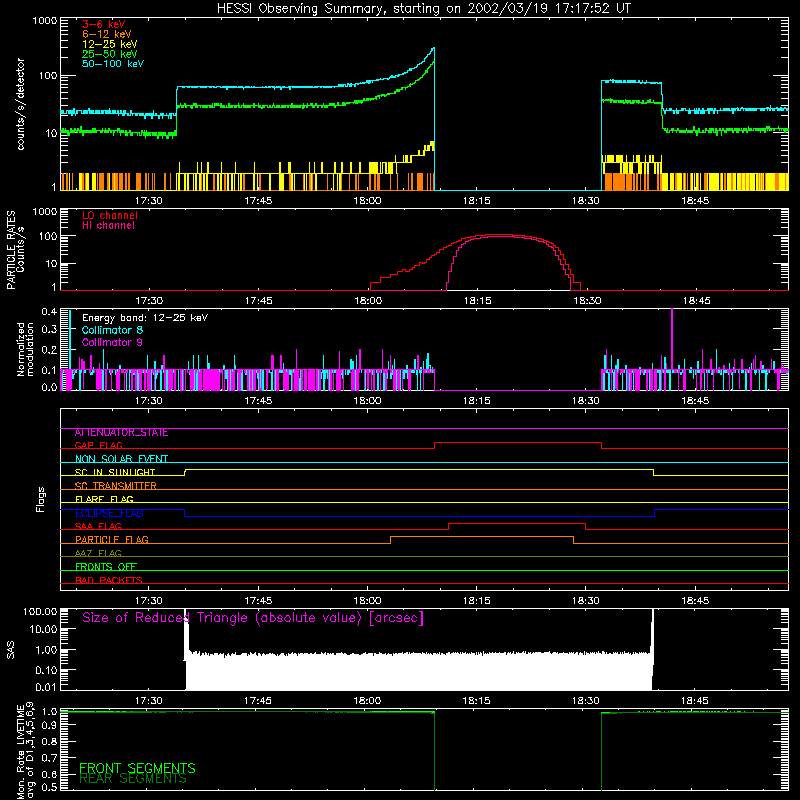This screenshot has width=800, height=800.
Task: Click the SC_TRANSMITTER flag label
Action: tap(116, 486)
